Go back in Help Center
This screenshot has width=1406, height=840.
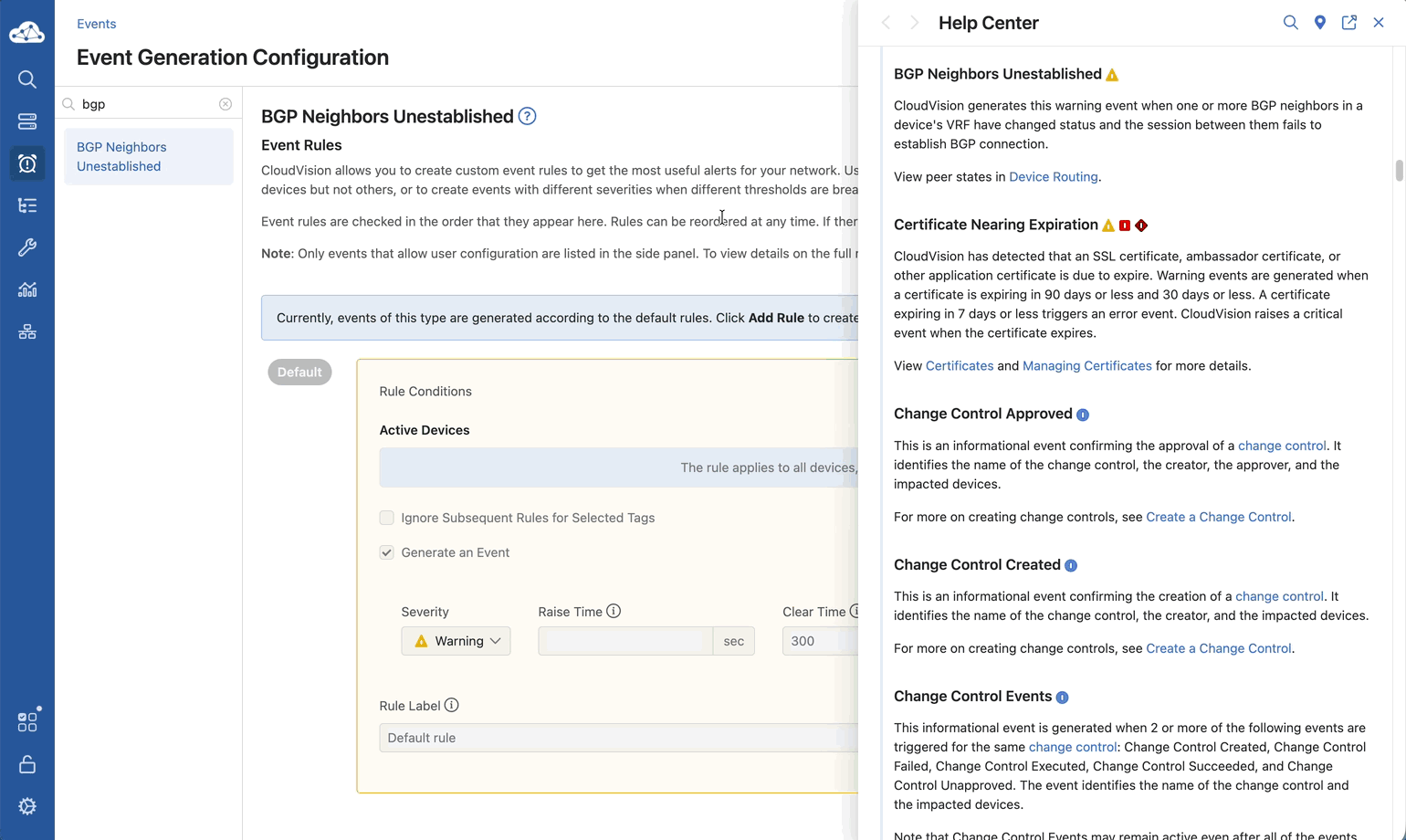(x=886, y=23)
